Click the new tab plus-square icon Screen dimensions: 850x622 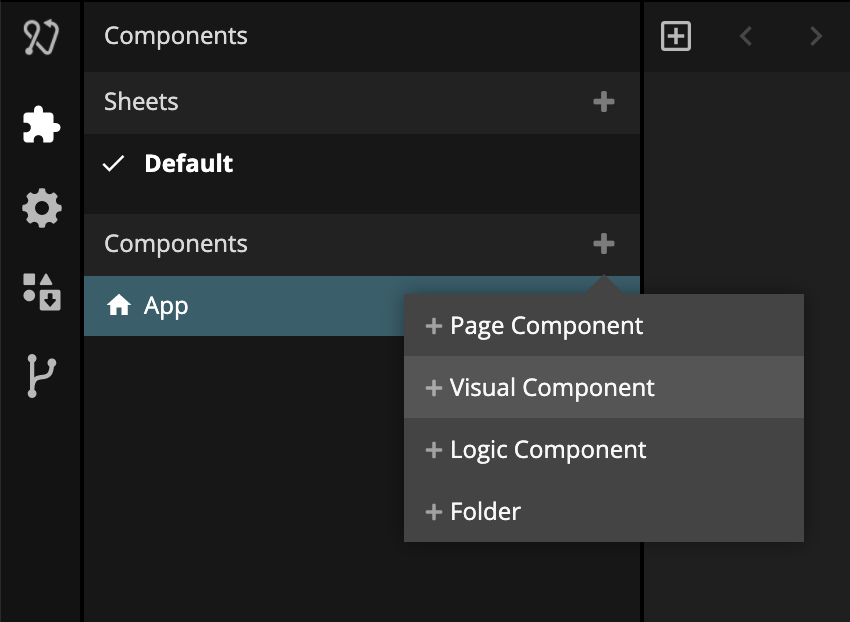[676, 37]
